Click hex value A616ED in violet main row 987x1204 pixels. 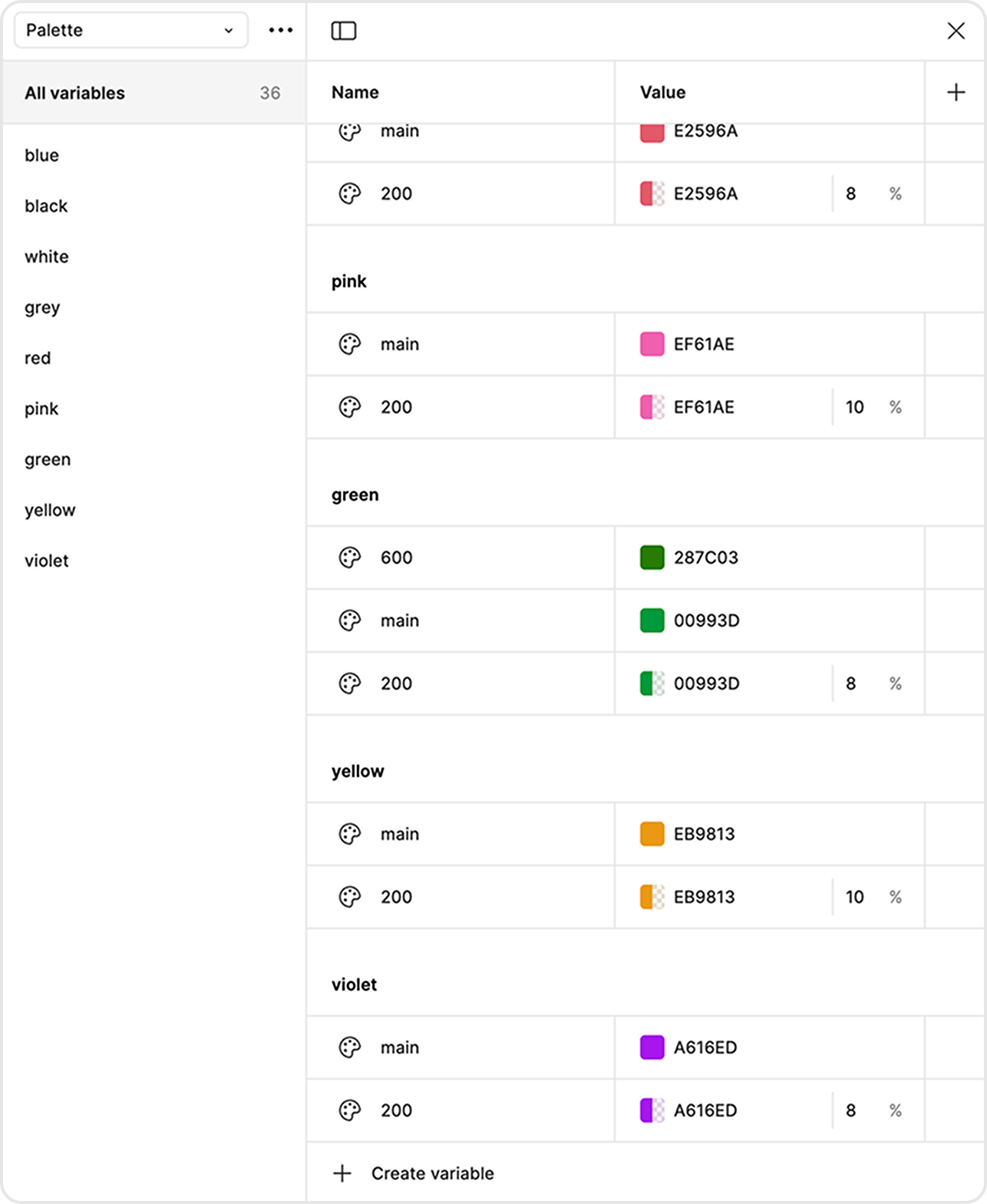coord(705,1047)
